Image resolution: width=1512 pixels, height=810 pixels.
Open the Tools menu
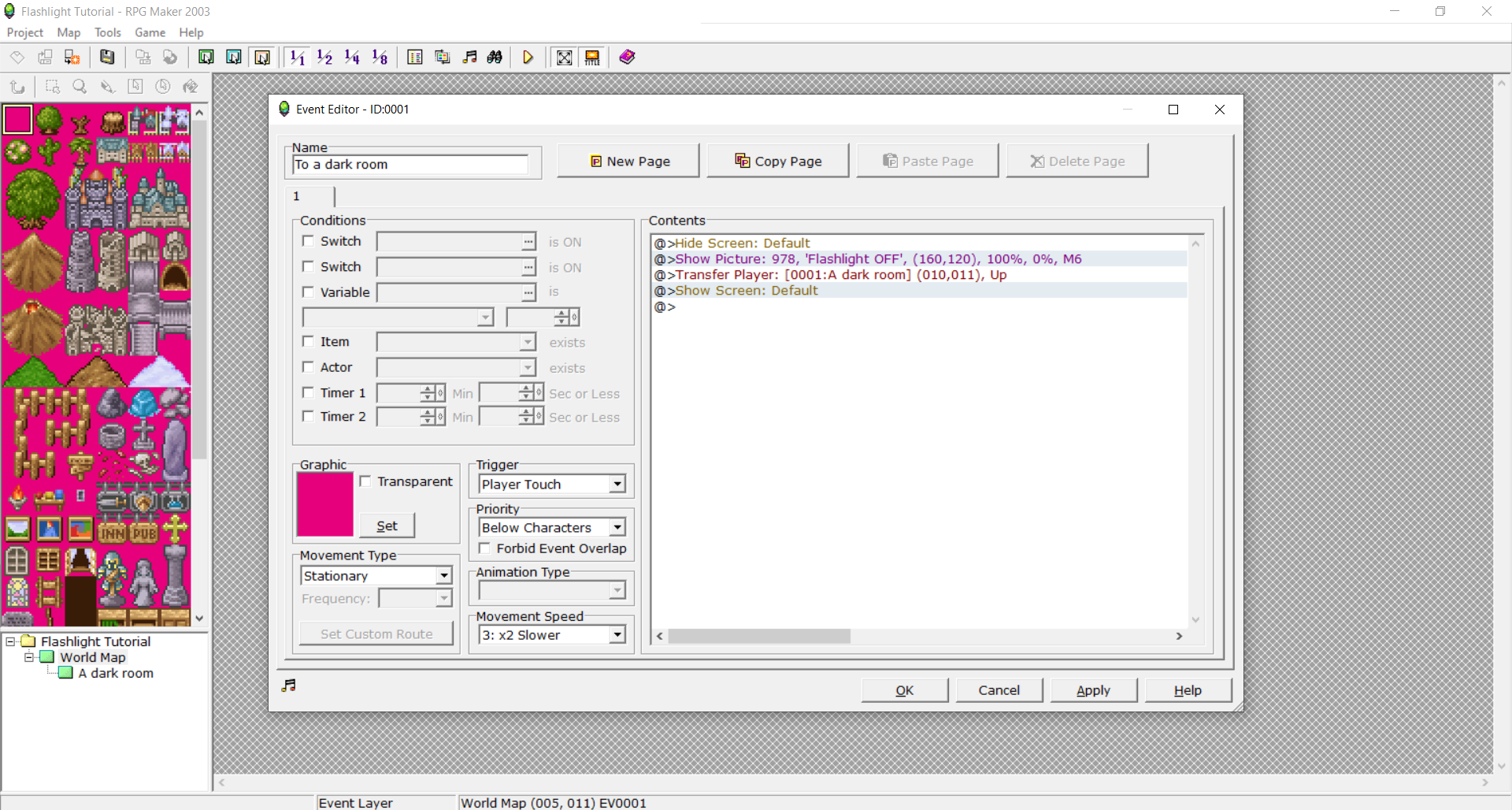[108, 32]
